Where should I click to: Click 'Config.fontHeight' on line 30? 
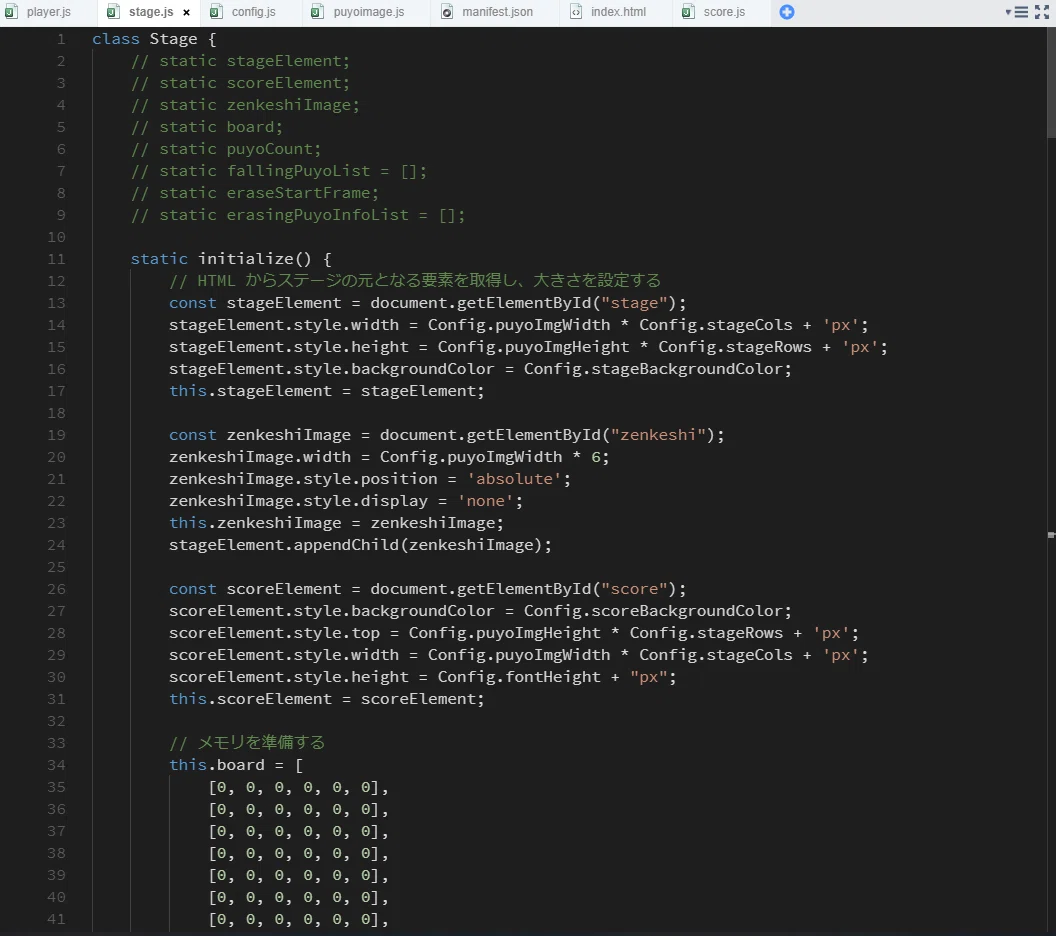tap(519, 677)
